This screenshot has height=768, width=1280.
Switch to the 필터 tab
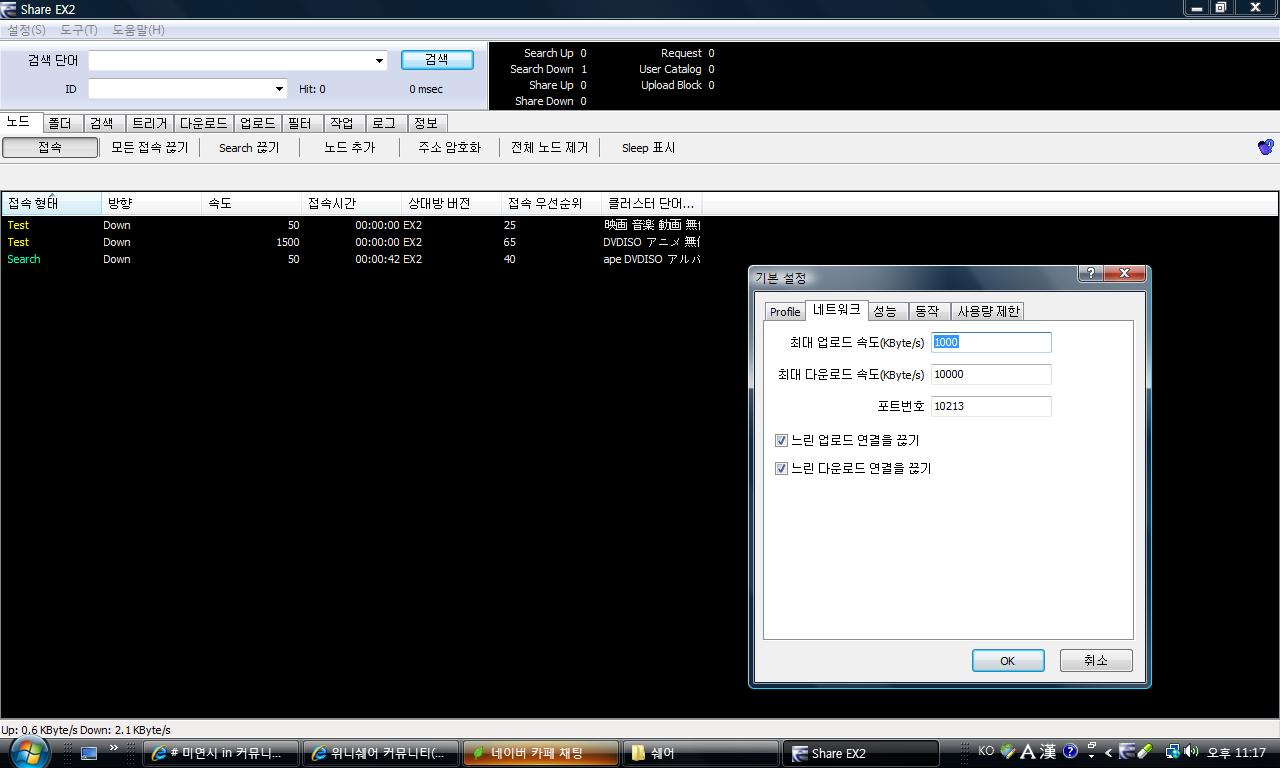point(300,123)
